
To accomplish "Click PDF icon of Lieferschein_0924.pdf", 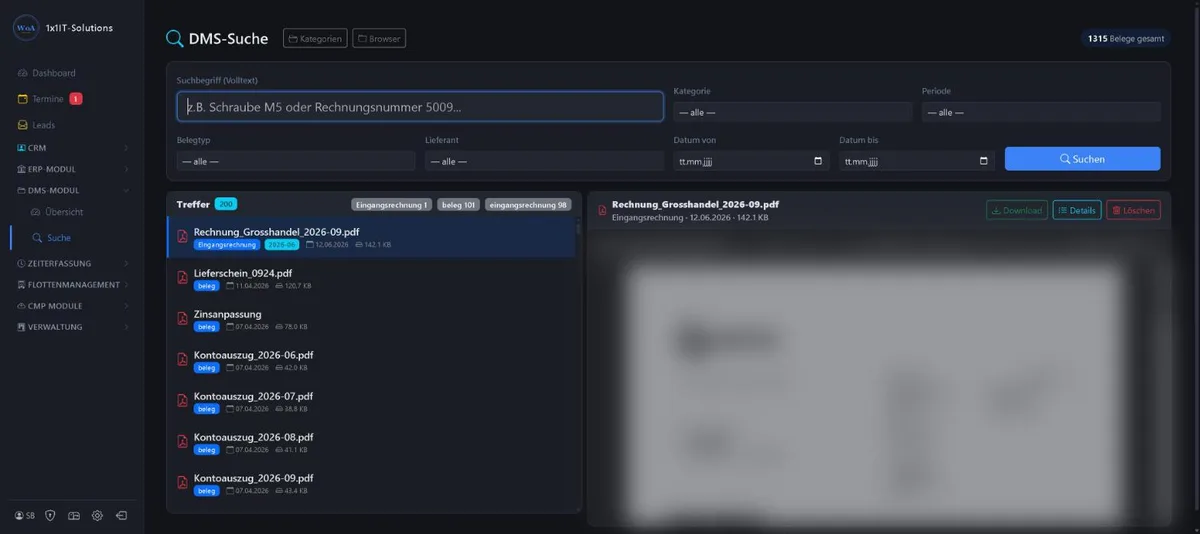I will pos(182,278).
